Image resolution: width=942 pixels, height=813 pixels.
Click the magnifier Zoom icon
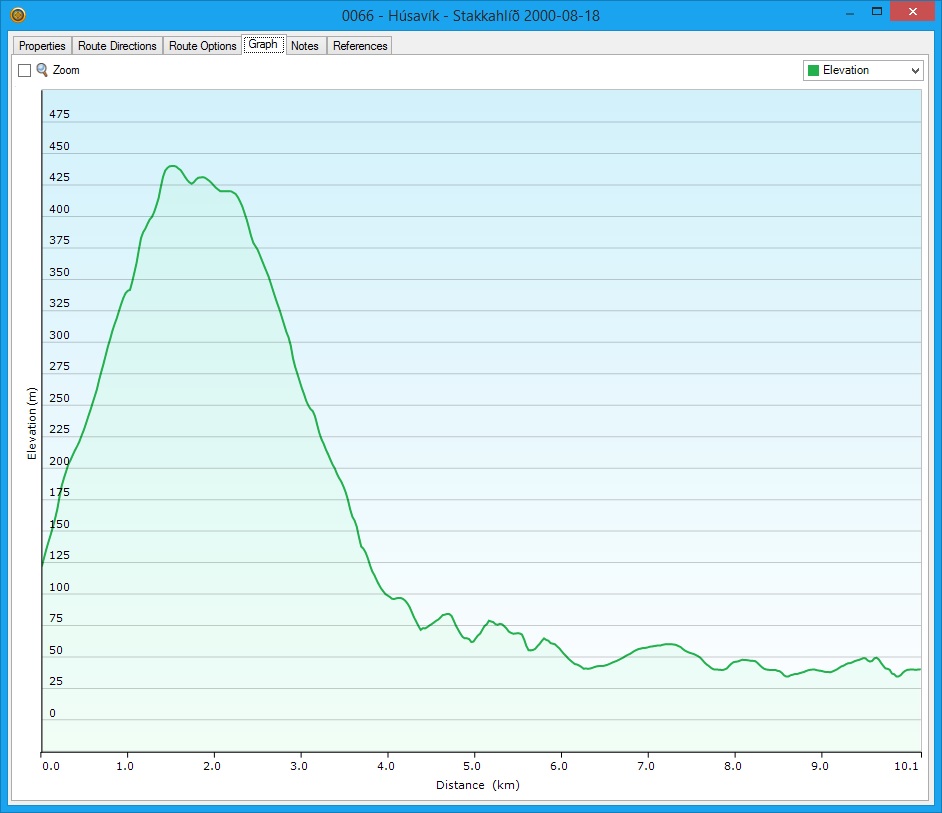pyautogui.click(x=42, y=70)
